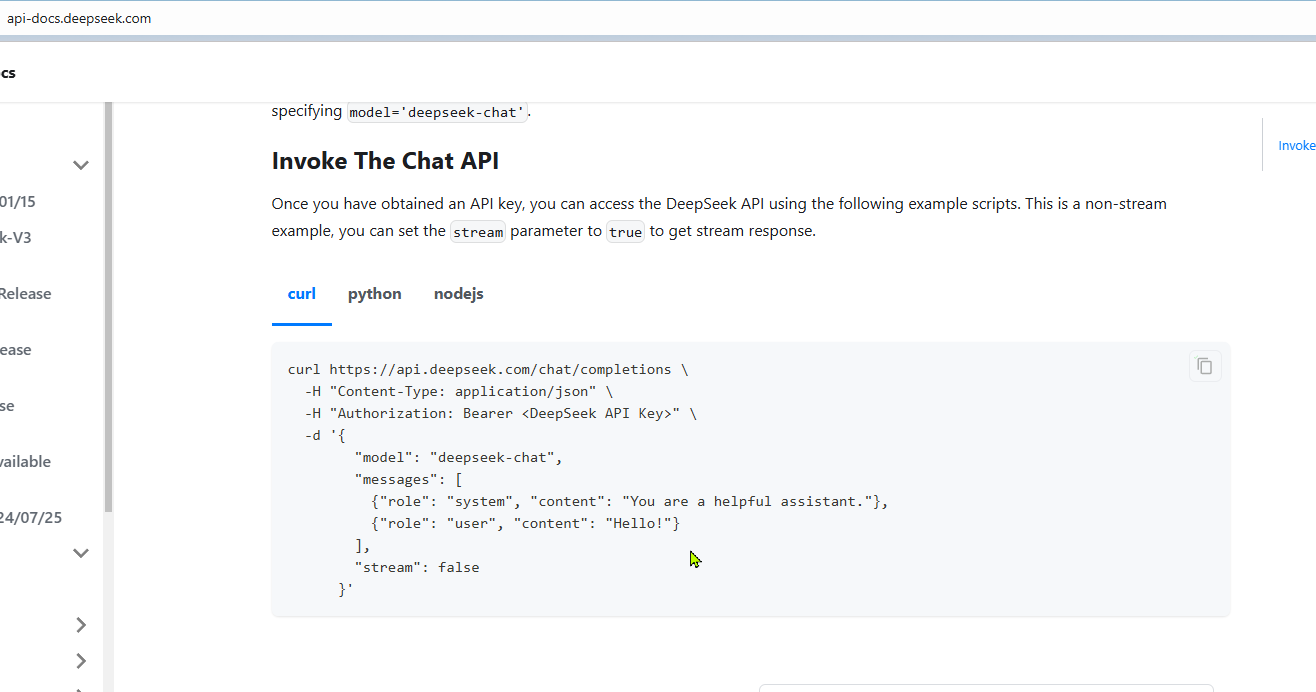The height and width of the screenshot is (692, 1316).
Task: Open the sidebar item ending in 01/15
Action: (18, 202)
